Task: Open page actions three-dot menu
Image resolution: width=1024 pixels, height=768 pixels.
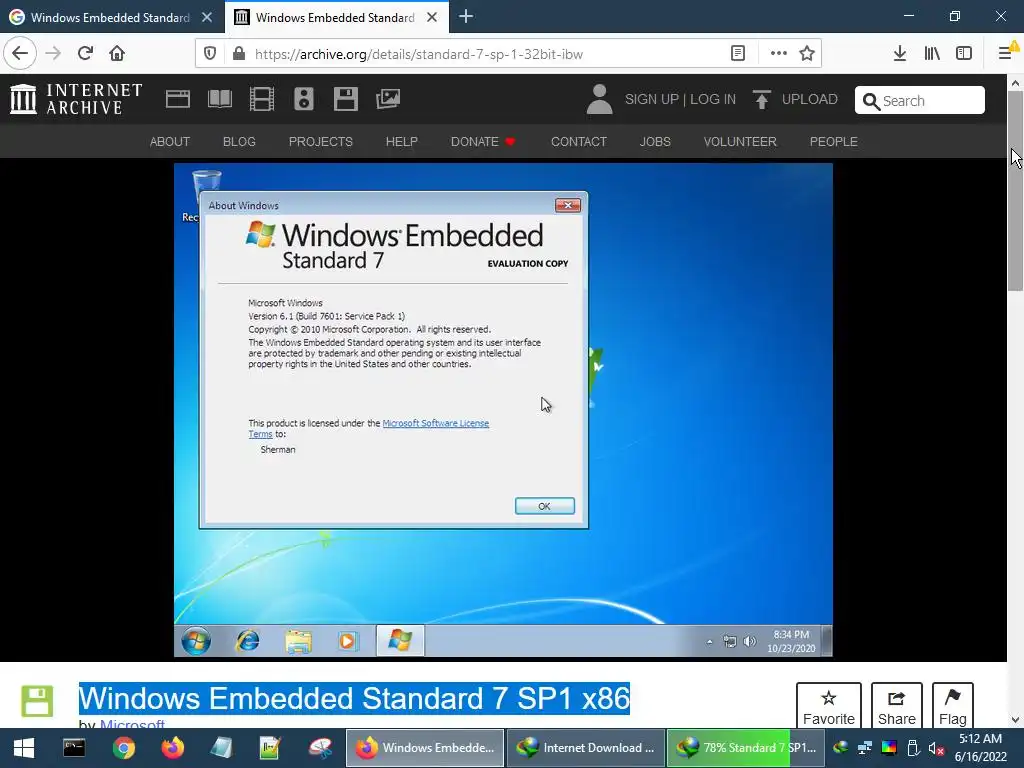Action: click(778, 54)
